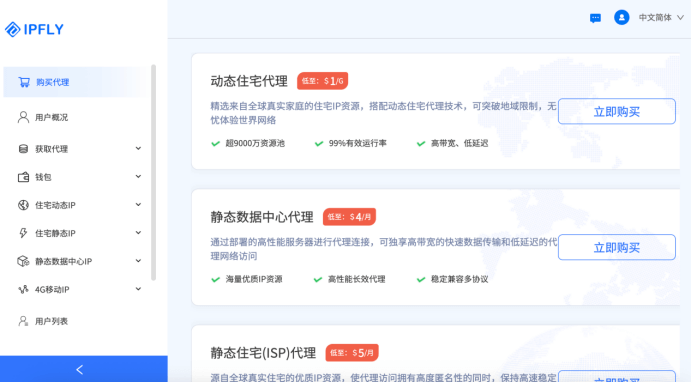Click 立即购买 for 动态住宅代理

[x=617, y=112]
